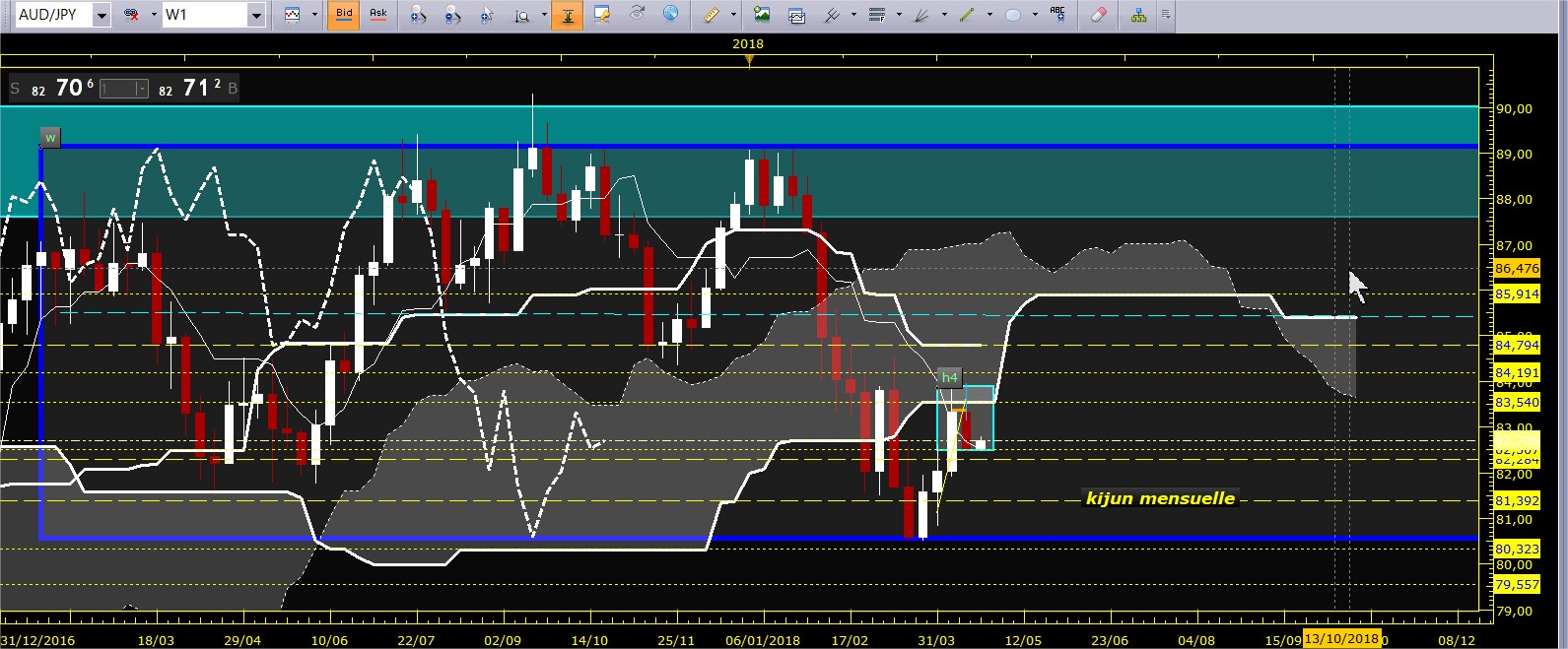Expand the chart type options arrow
This screenshot has height=649, width=1568.
pos(314,15)
